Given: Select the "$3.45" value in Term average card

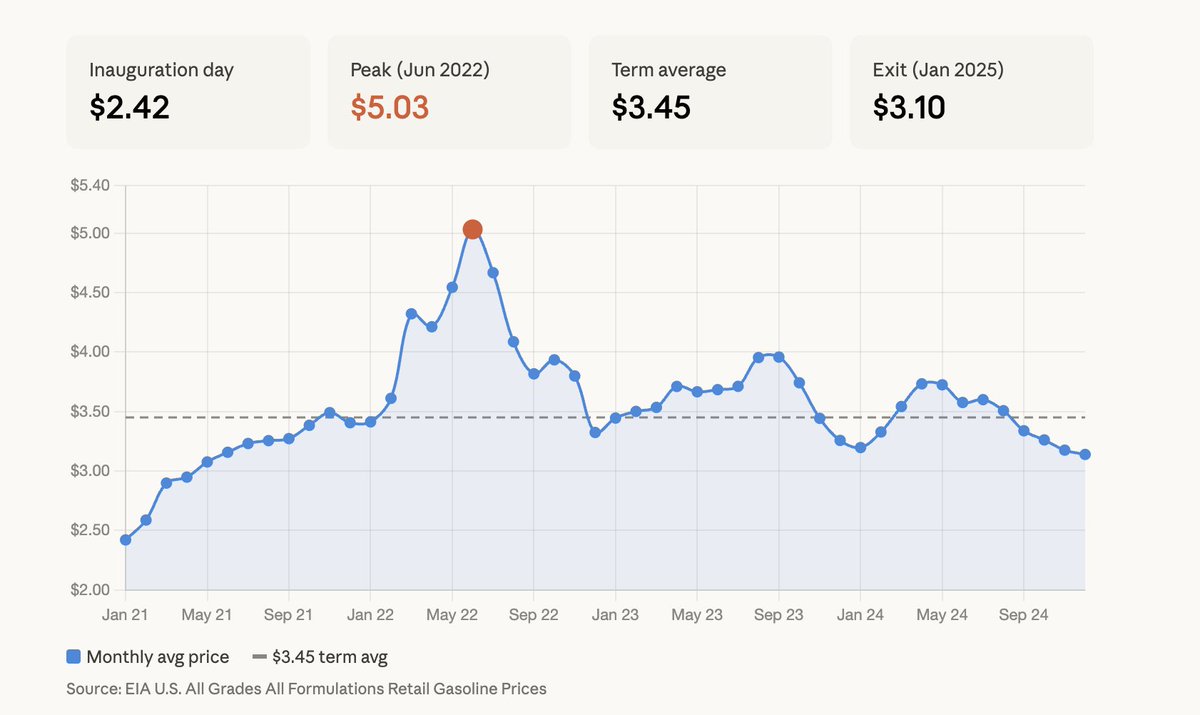Looking at the screenshot, I should pos(652,107).
